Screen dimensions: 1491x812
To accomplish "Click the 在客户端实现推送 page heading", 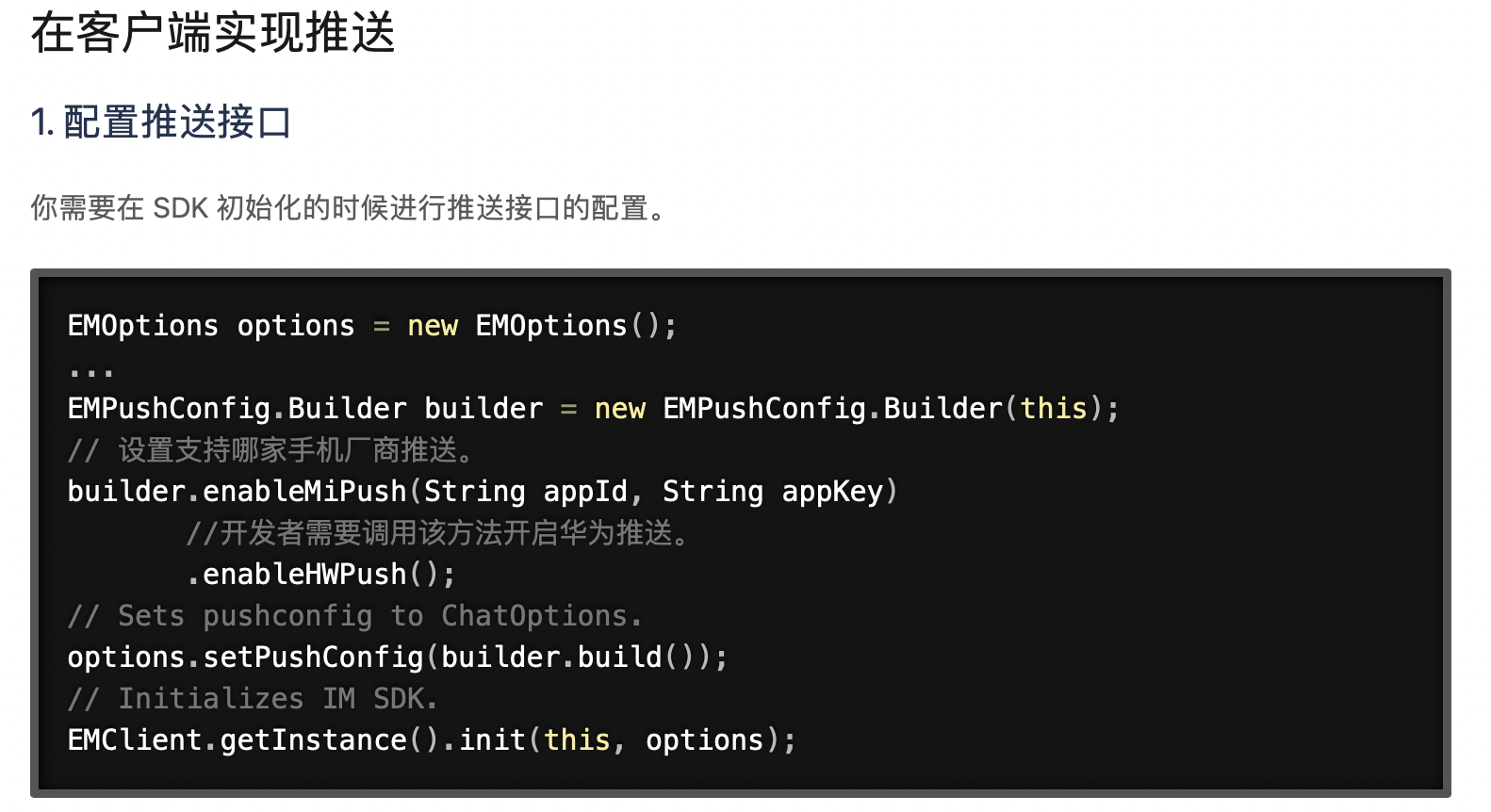I will click(213, 34).
